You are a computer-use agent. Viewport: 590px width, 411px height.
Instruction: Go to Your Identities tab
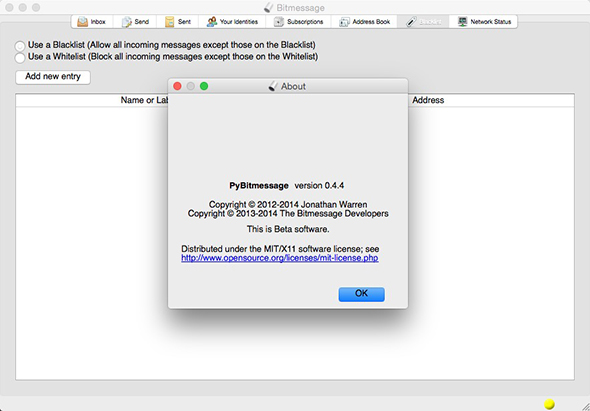(232, 22)
